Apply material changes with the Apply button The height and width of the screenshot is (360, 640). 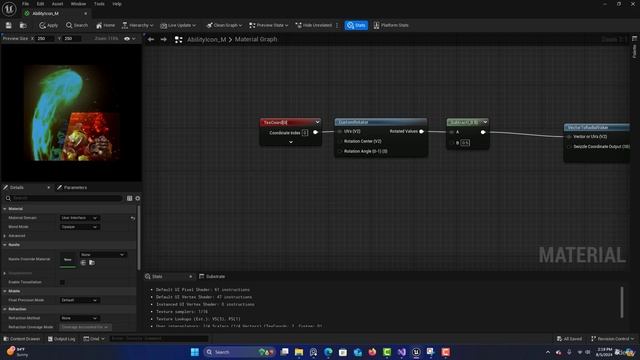[x=49, y=25]
